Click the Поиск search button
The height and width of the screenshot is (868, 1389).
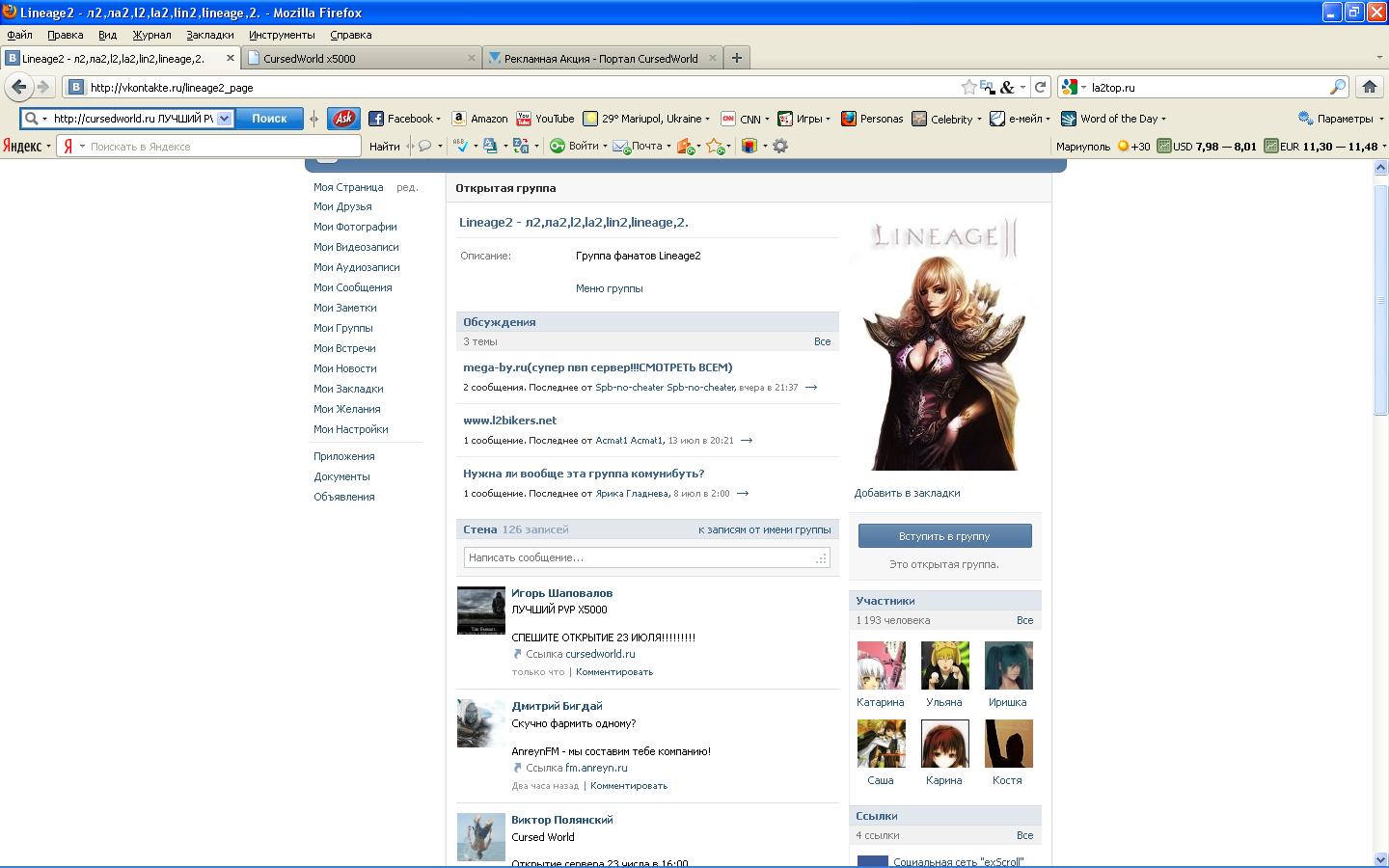[x=269, y=119]
